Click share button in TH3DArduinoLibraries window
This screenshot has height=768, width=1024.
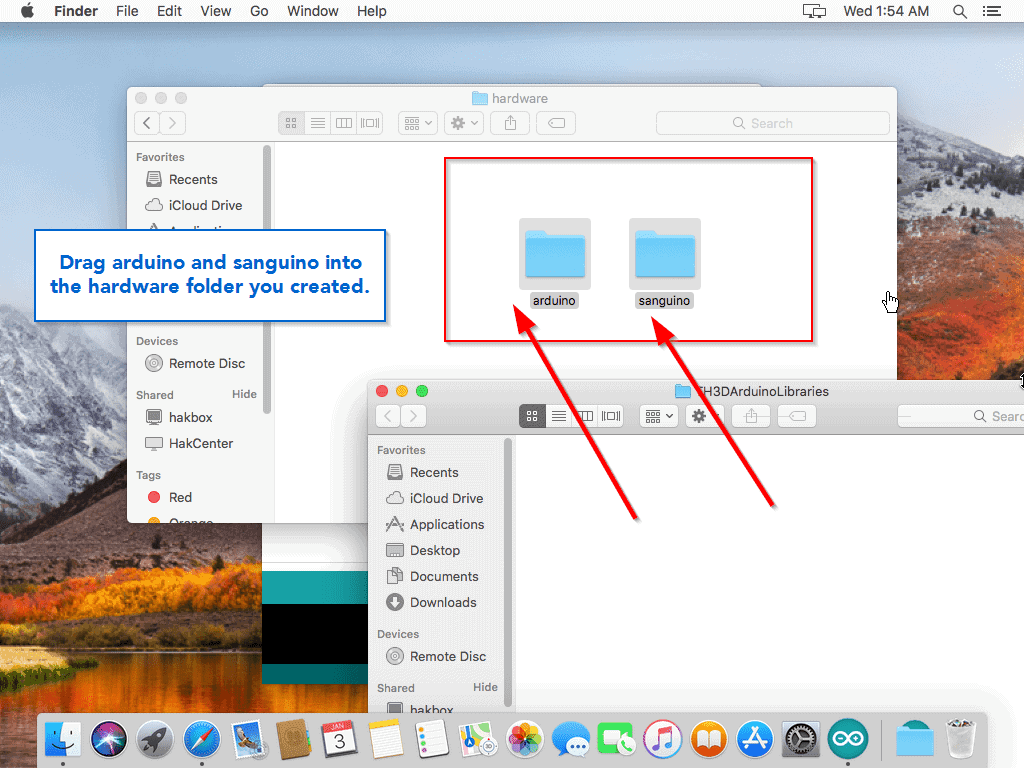click(x=752, y=416)
